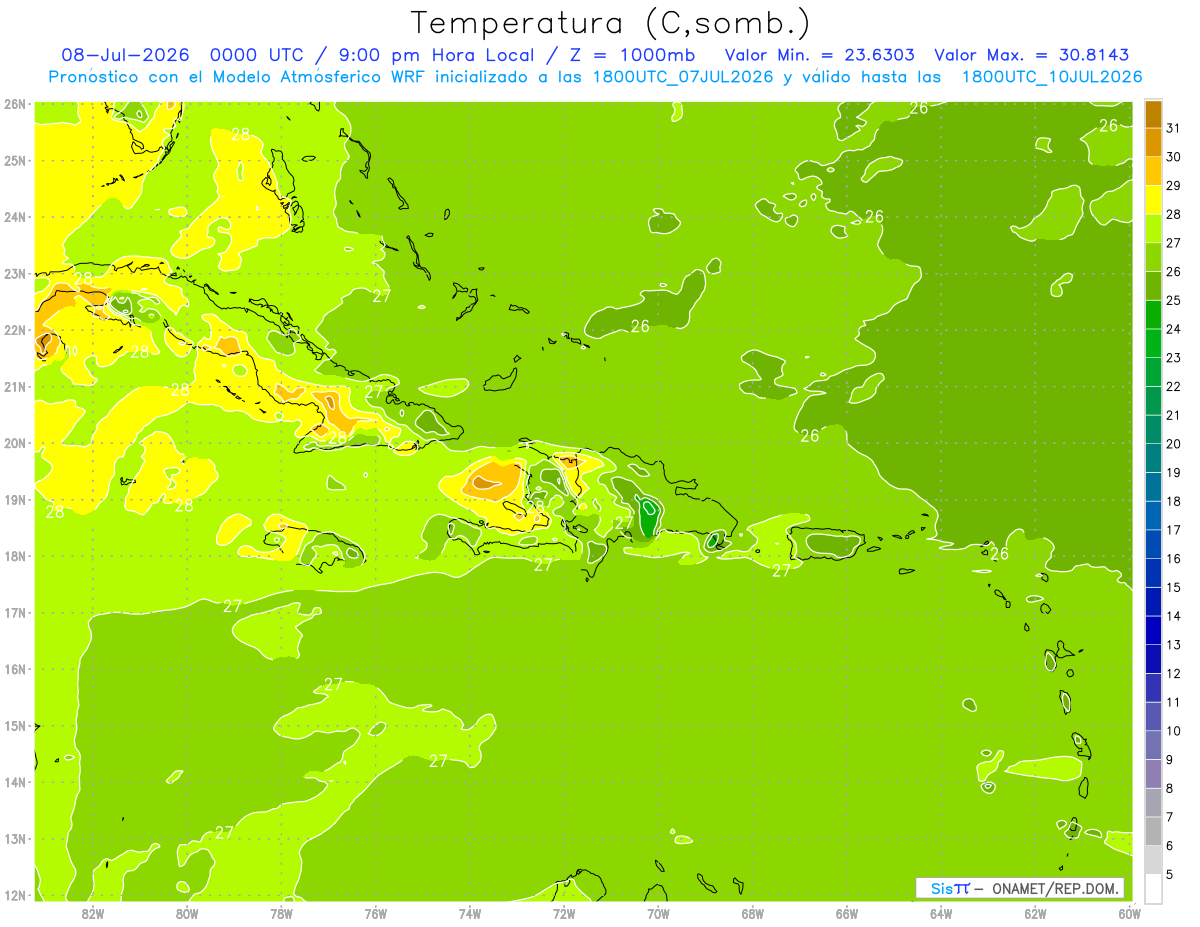The height and width of the screenshot is (927, 1200).
Task: Click the "22N" latitude axis label
Action: point(15,330)
